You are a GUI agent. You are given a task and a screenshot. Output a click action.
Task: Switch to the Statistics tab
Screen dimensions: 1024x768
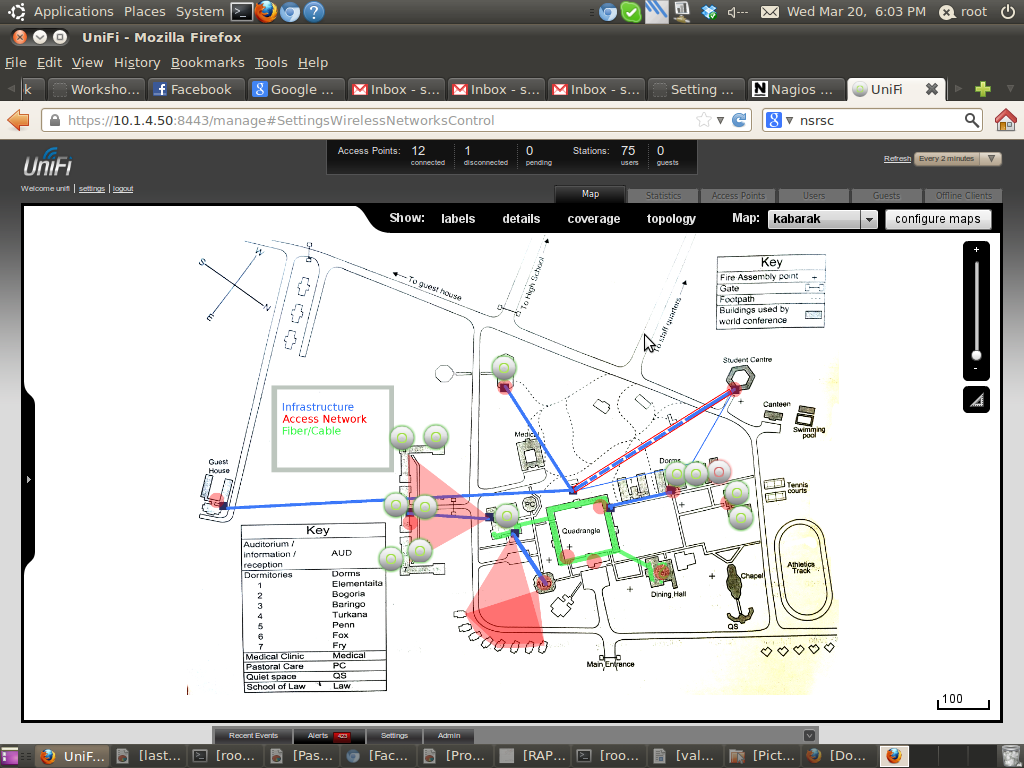click(x=663, y=196)
